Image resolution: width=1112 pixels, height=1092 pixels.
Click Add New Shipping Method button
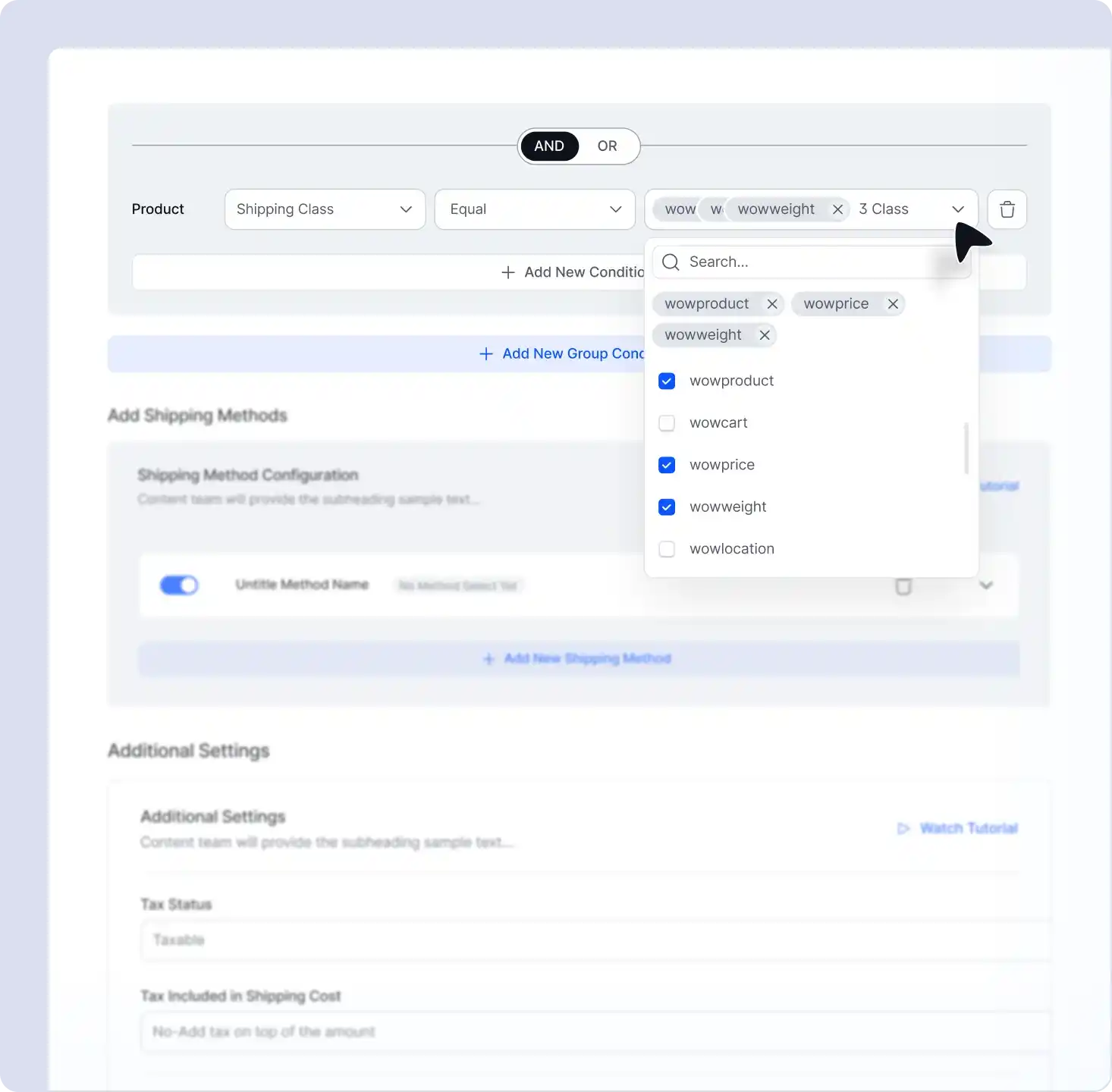tap(578, 658)
